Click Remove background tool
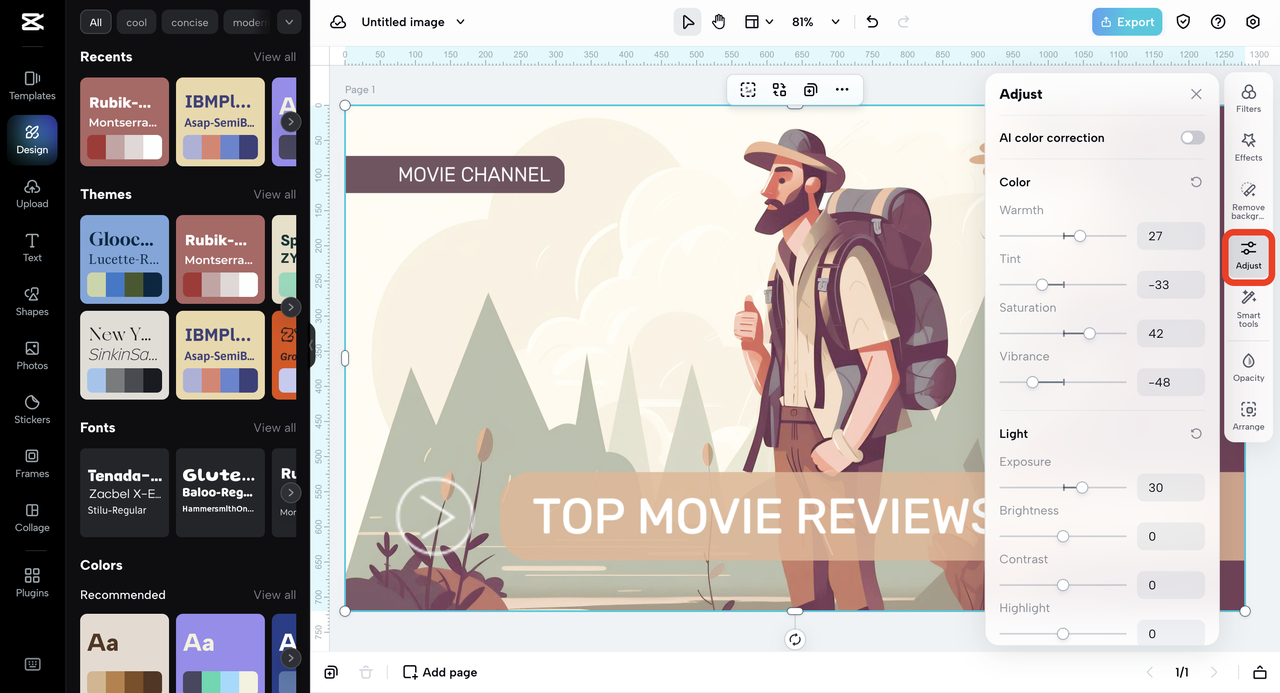 click(x=1248, y=201)
